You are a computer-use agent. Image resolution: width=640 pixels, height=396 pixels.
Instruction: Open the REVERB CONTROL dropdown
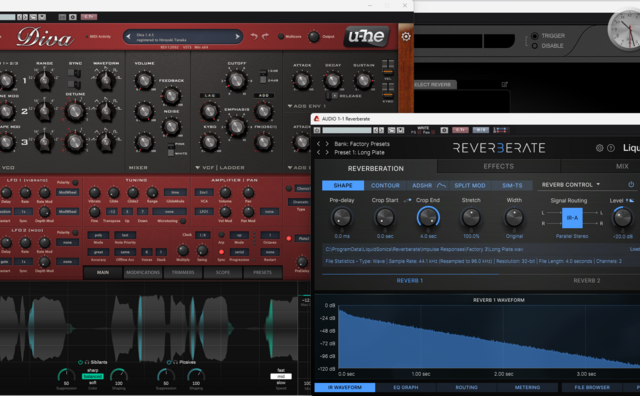[571, 185]
